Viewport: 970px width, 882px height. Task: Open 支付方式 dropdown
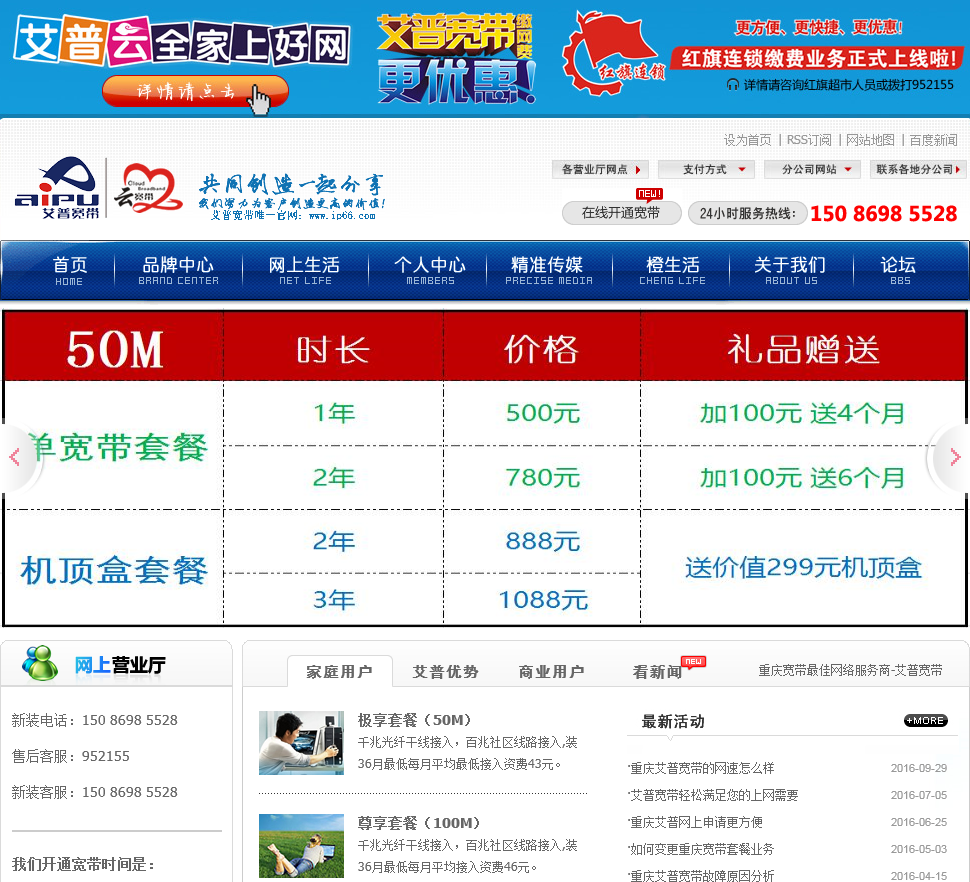706,169
